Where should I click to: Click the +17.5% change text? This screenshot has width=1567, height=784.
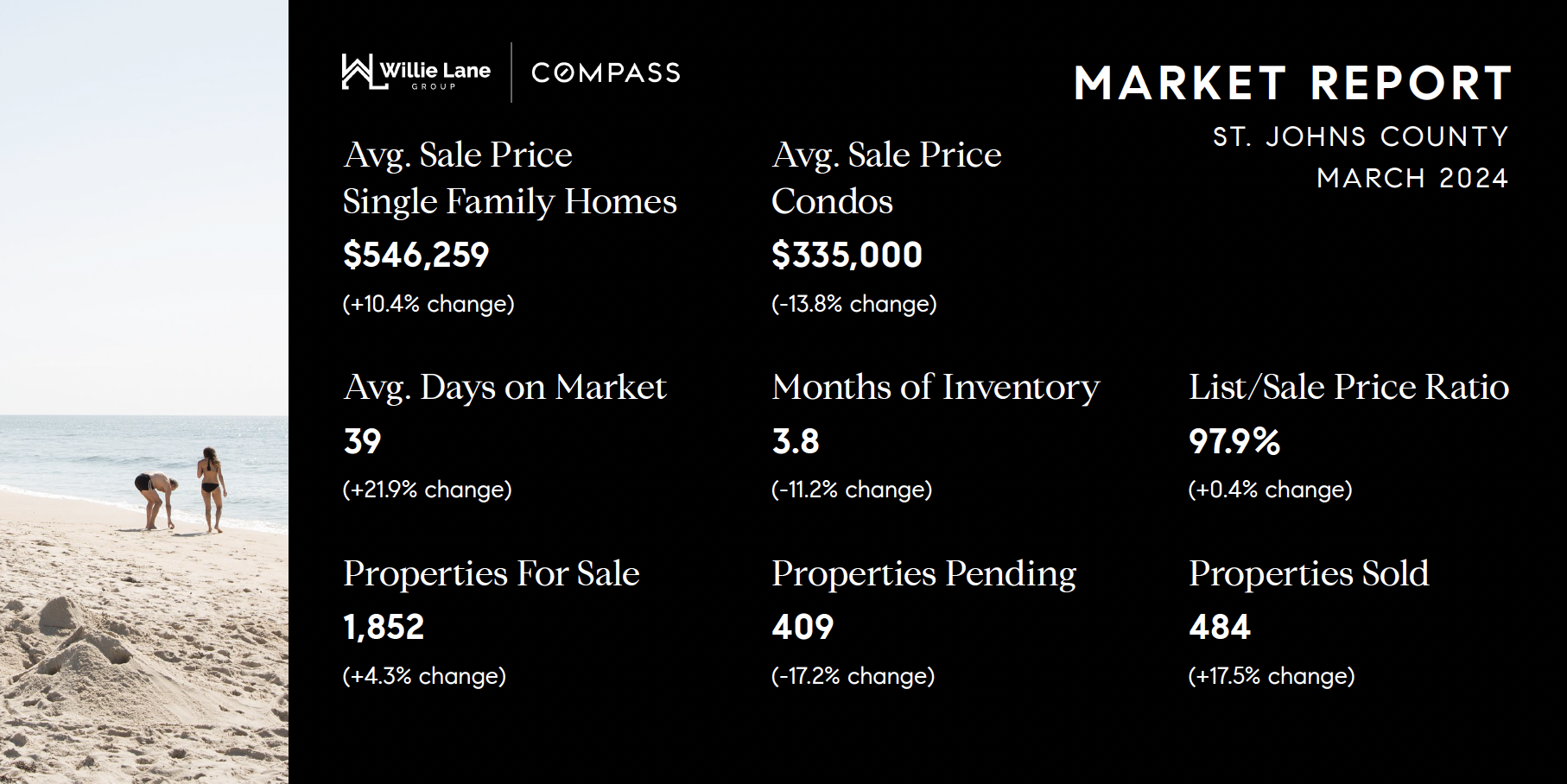click(x=1271, y=675)
